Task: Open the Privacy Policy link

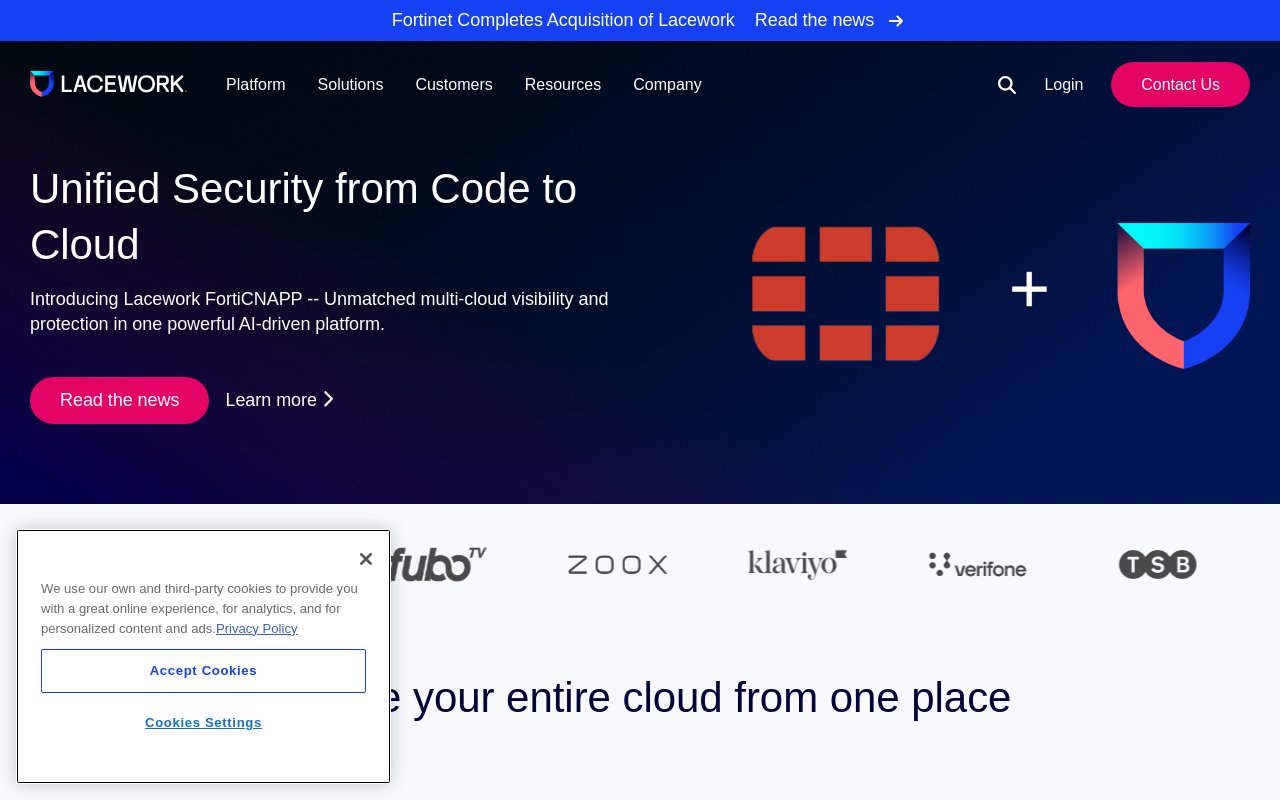Action: 257,629
